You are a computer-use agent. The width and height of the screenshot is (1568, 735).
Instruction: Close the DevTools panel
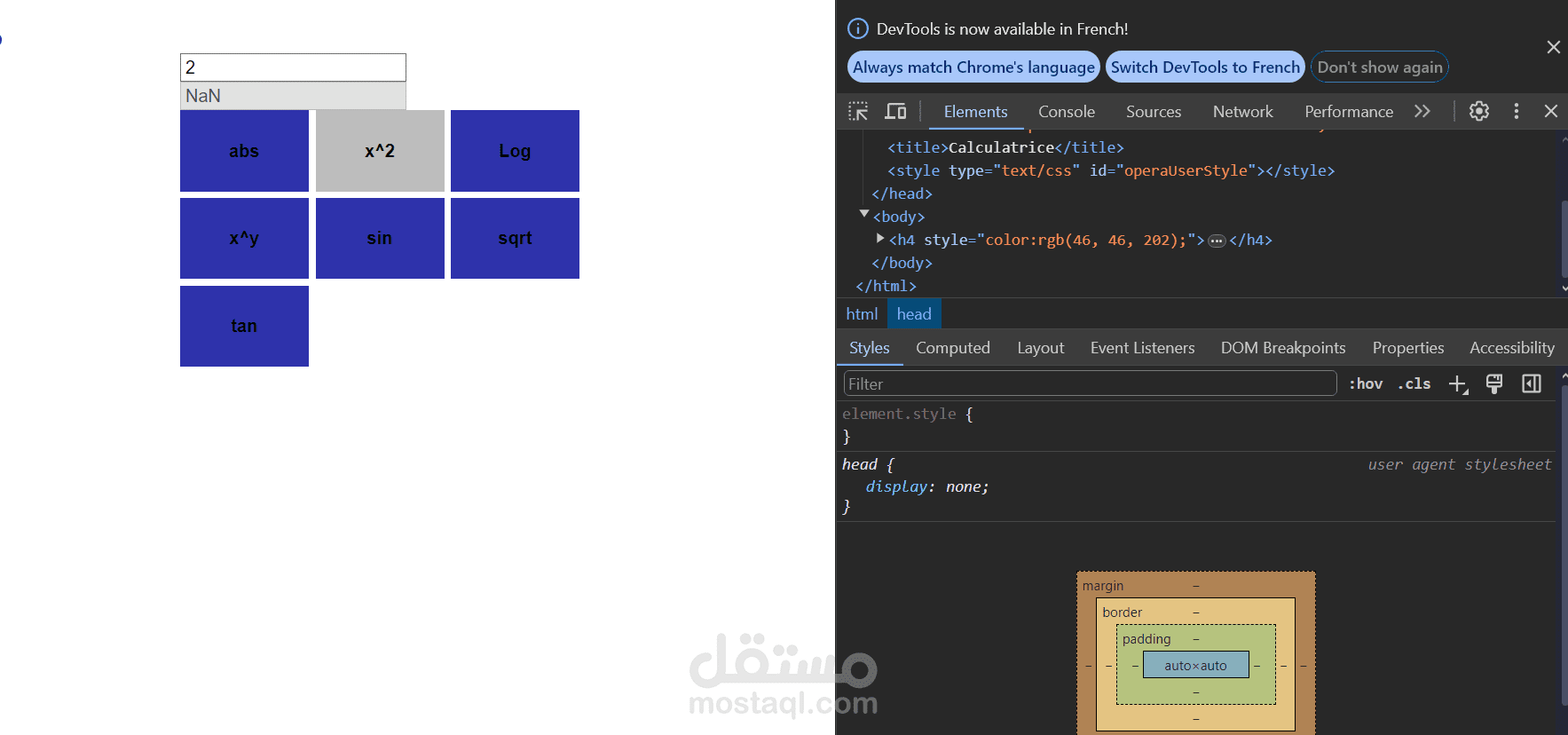[x=1551, y=111]
